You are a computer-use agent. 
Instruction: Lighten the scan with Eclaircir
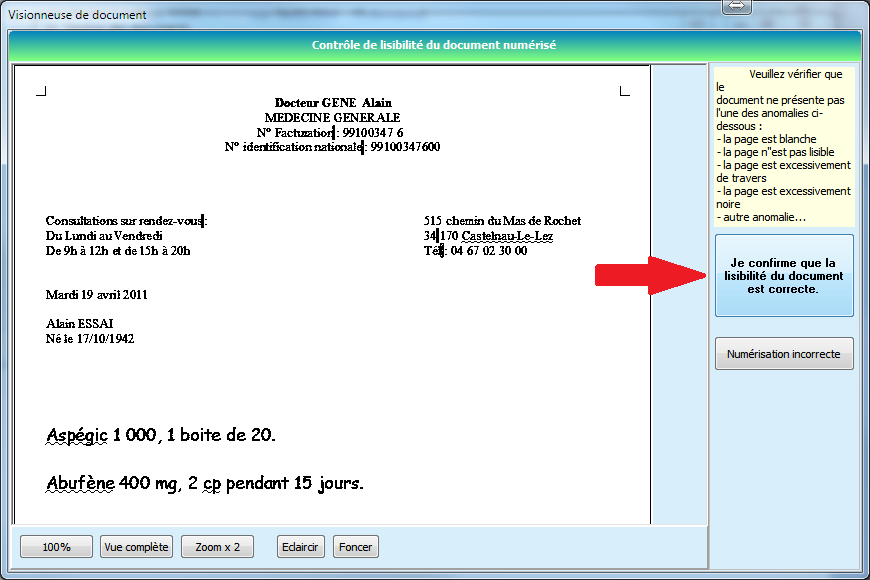coord(300,547)
